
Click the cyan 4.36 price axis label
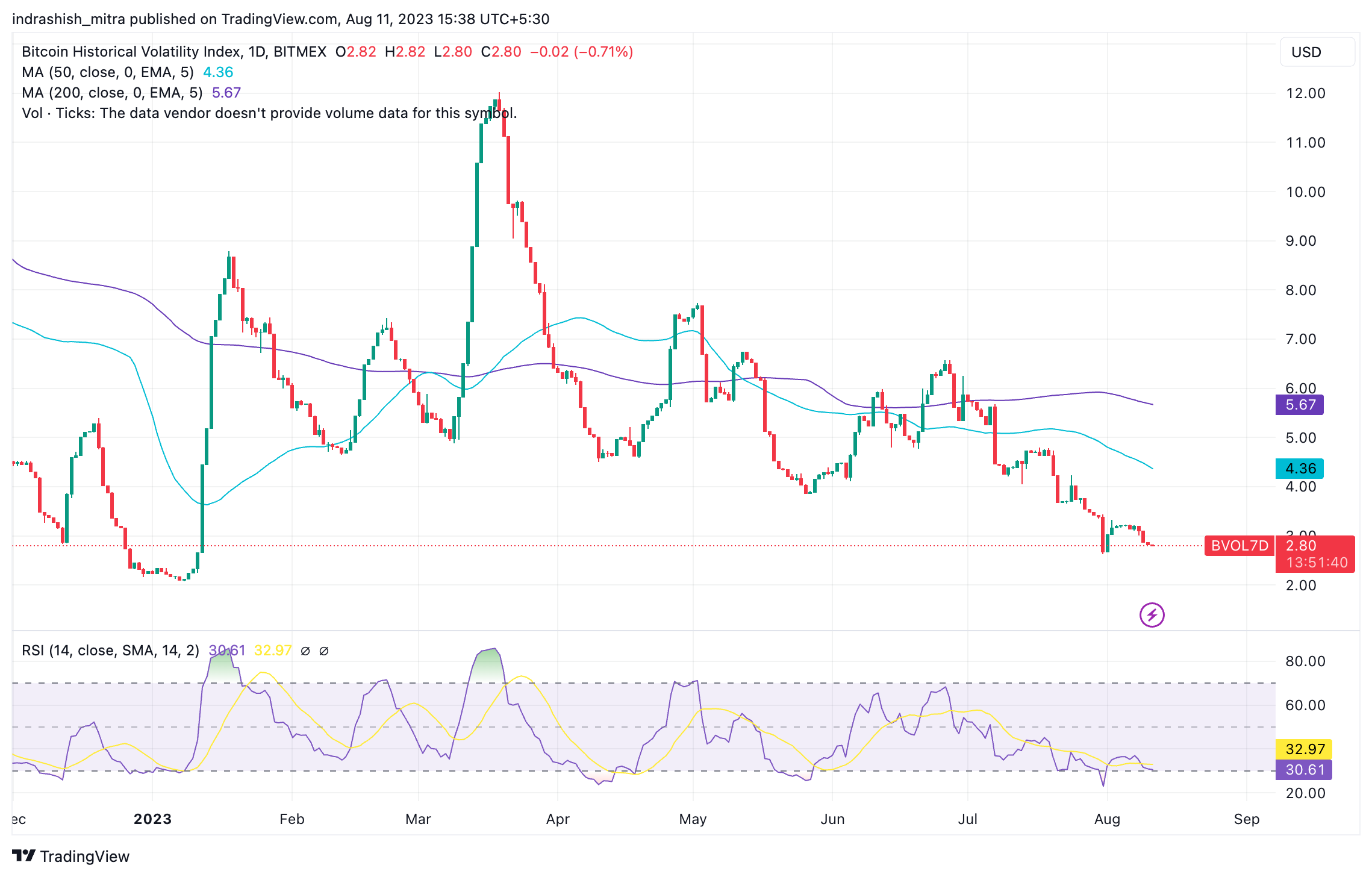coord(1300,469)
